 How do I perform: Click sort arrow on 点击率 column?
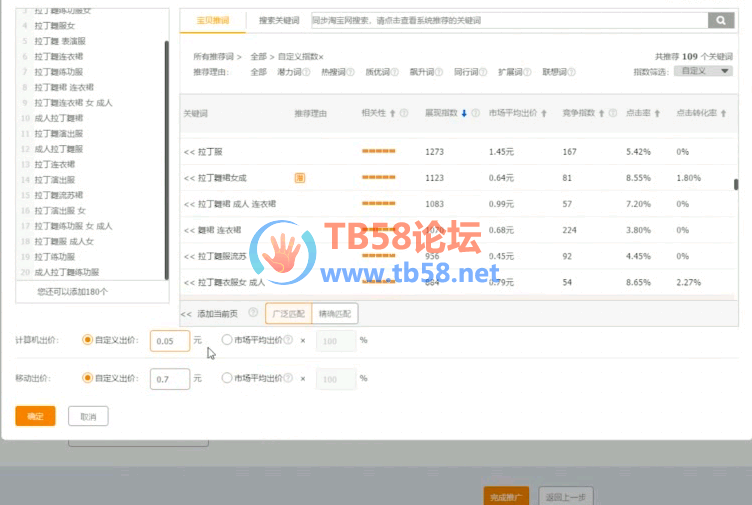pos(657,114)
